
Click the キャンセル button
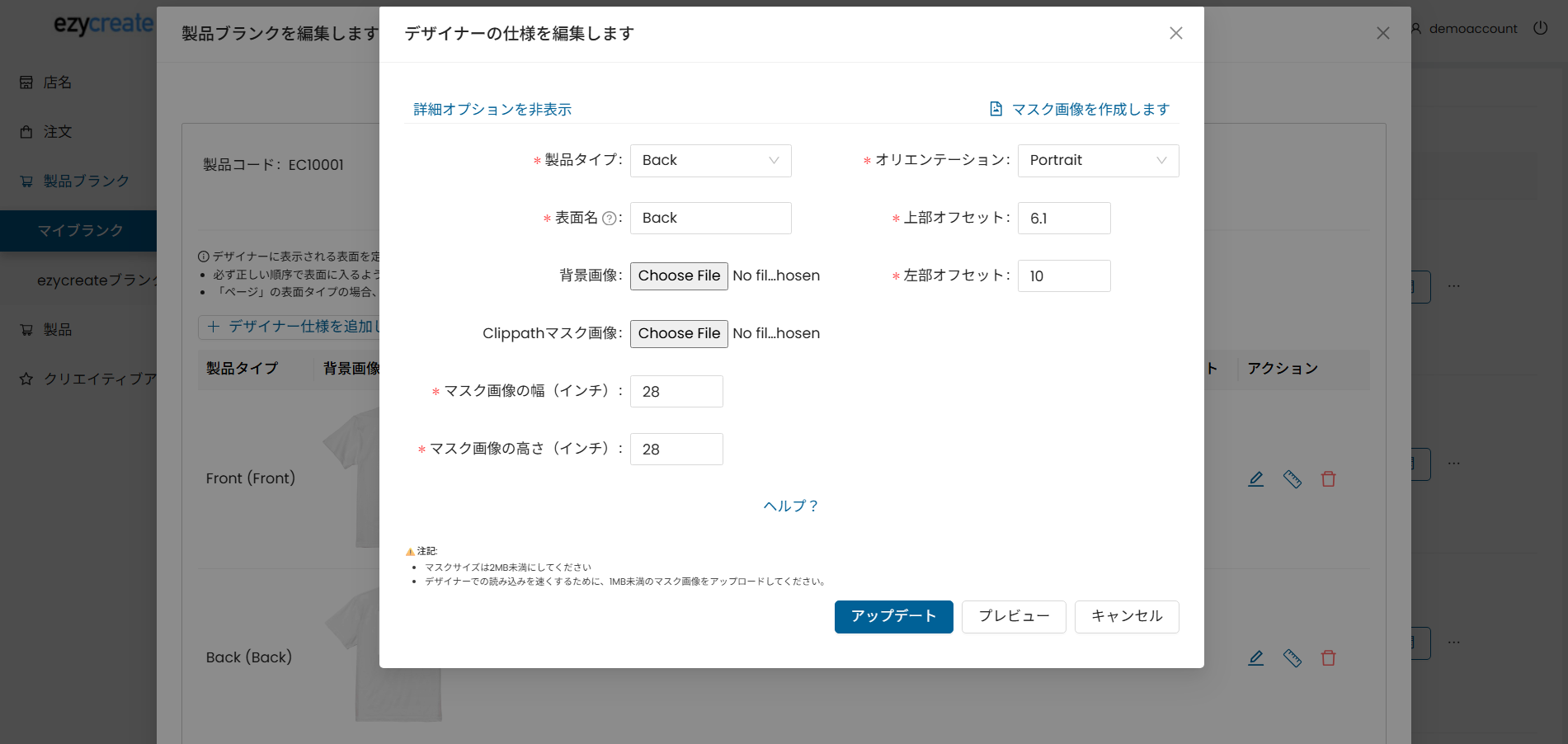click(x=1126, y=616)
